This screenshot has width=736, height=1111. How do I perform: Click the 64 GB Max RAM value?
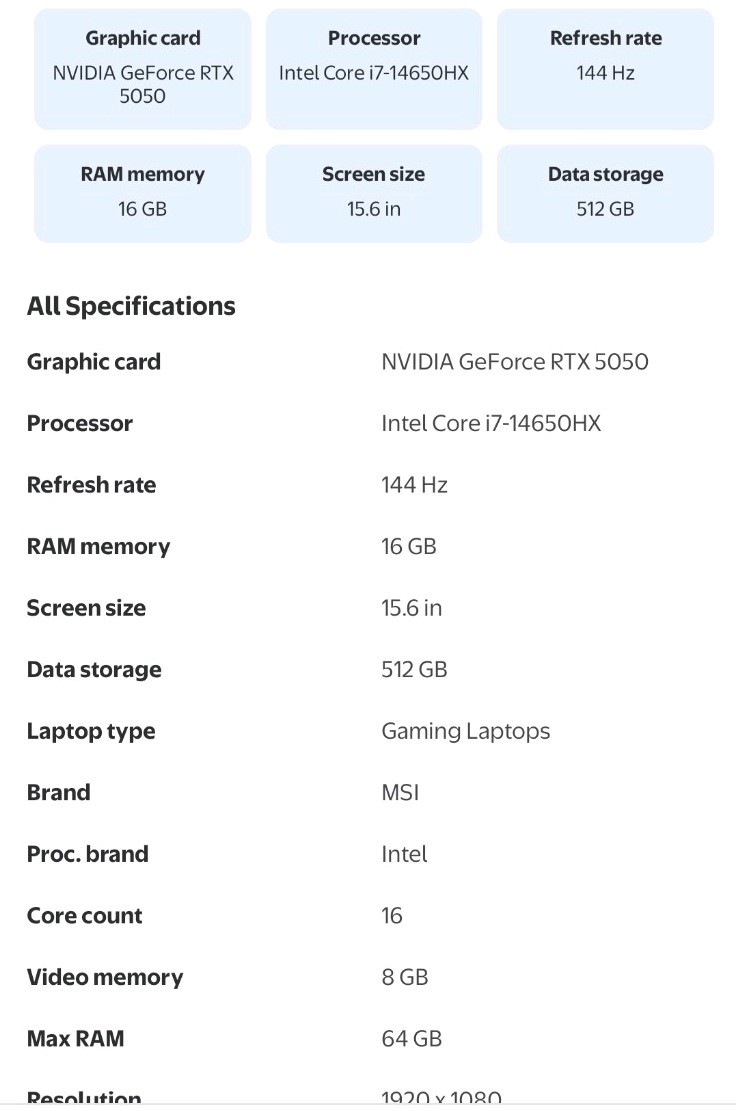412,1039
